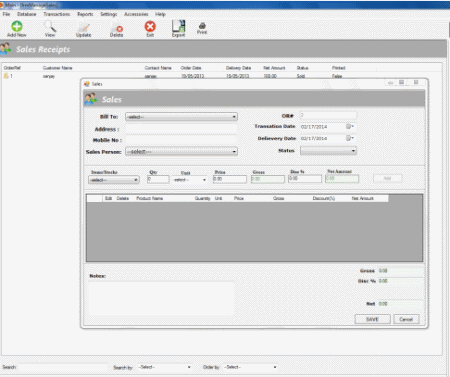The height and width of the screenshot is (377, 450).
Task: Click the SAVE button
Action: click(x=372, y=319)
